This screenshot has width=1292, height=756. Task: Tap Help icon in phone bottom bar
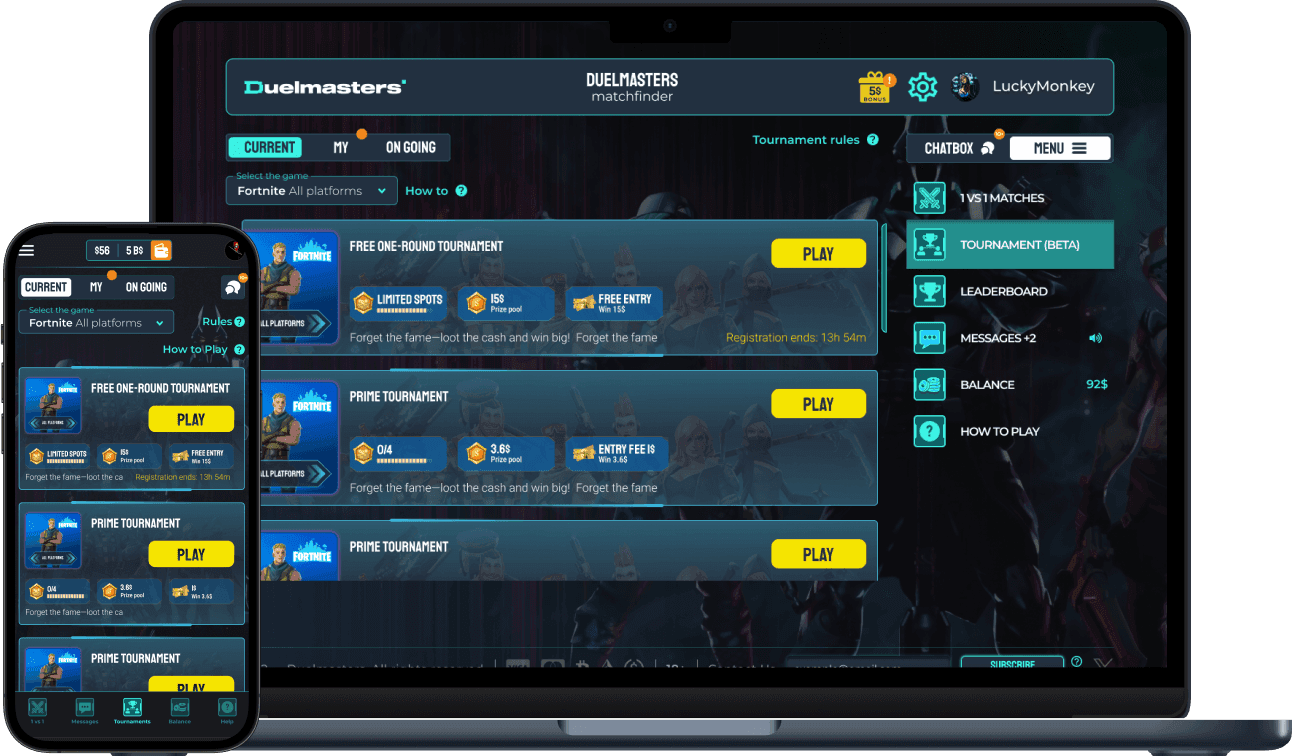[x=227, y=708]
